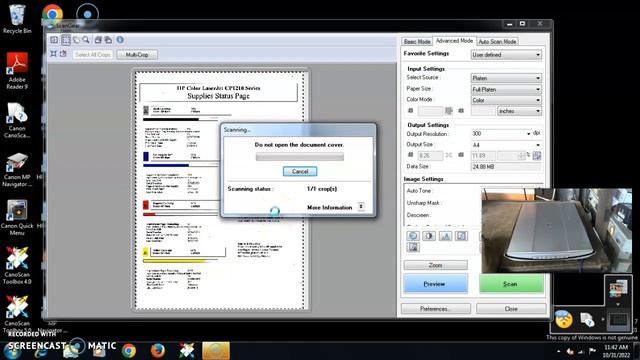Open the Histogram adjustment icon
640x360 pixels.
[445, 236]
